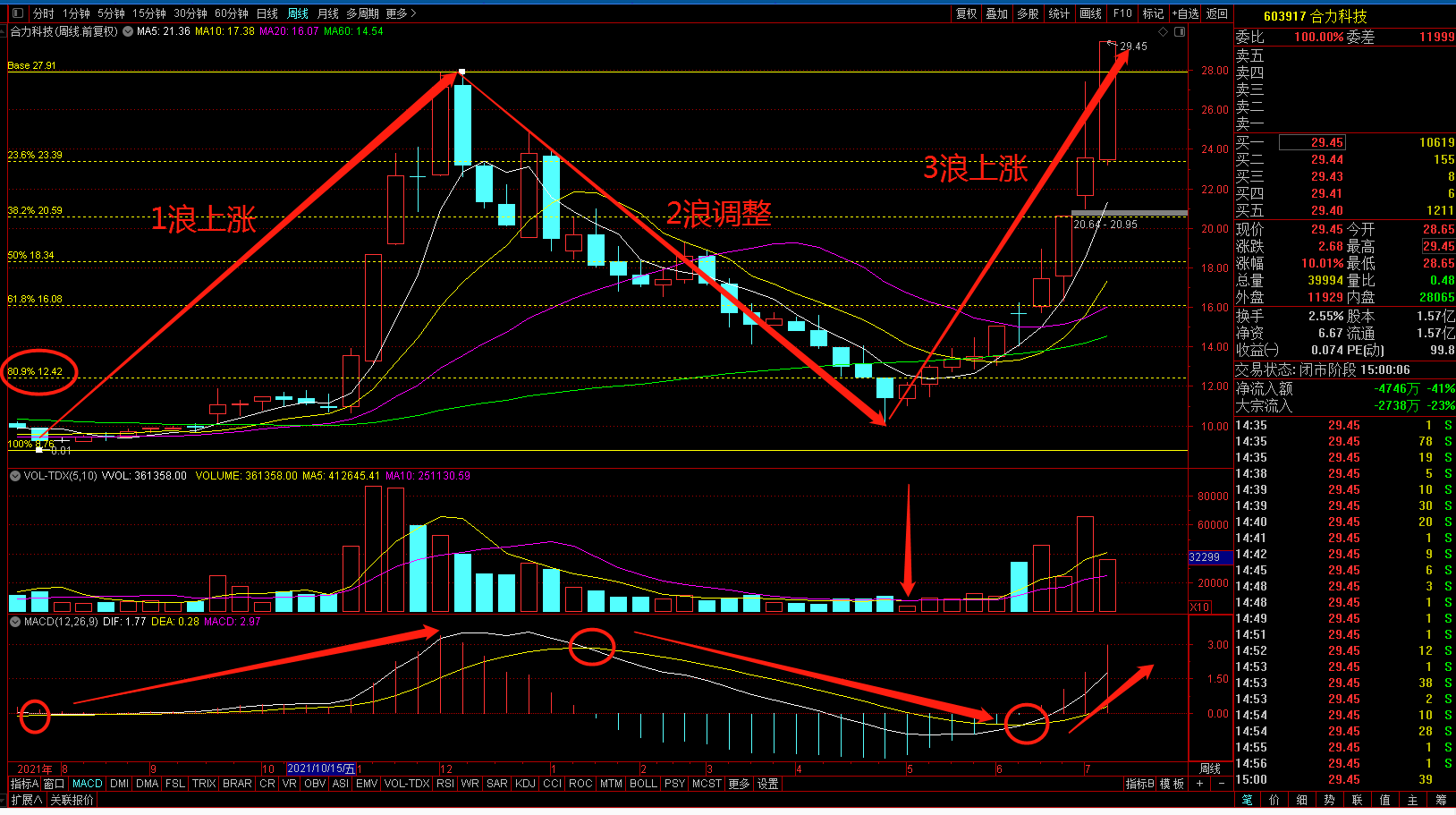1456x815 pixels.
Task: Open 关联报价 related quotes
Action: [x=72, y=800]
